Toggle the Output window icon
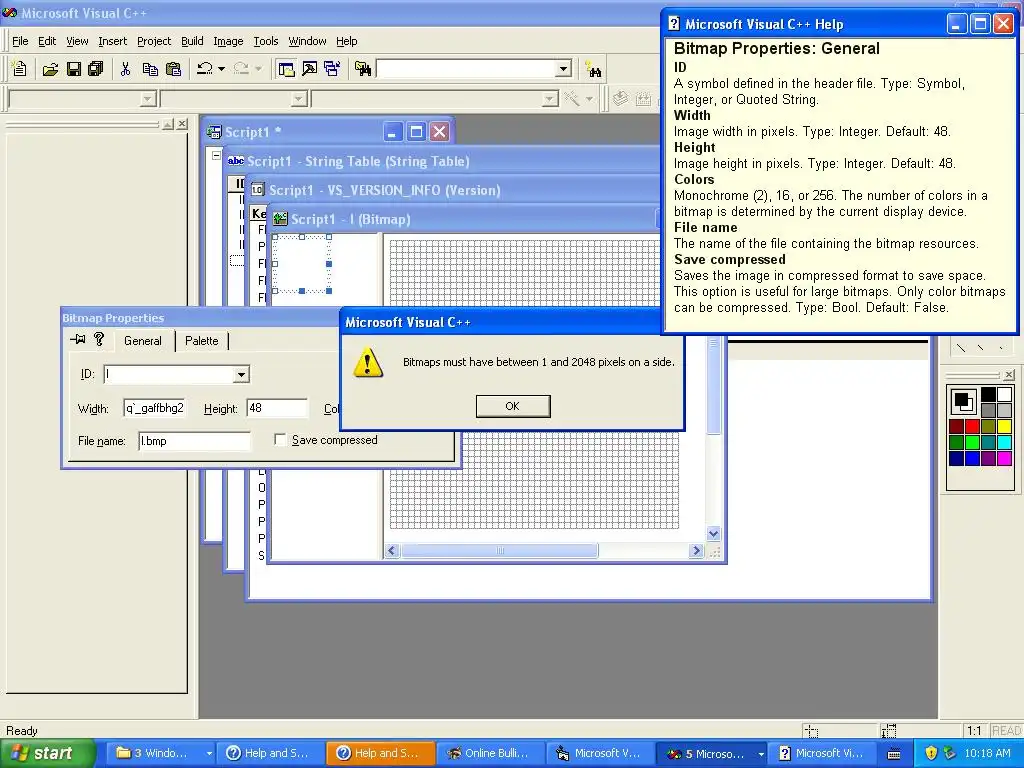Screen dimensions: 1024x768 point(309,69)
